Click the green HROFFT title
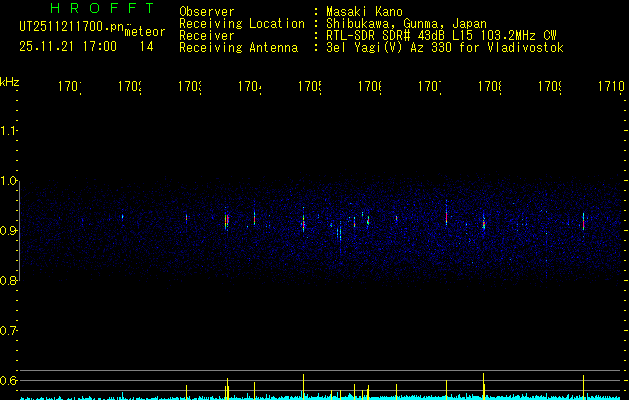Screen dimensions: 629x400 tap(102, 8)
